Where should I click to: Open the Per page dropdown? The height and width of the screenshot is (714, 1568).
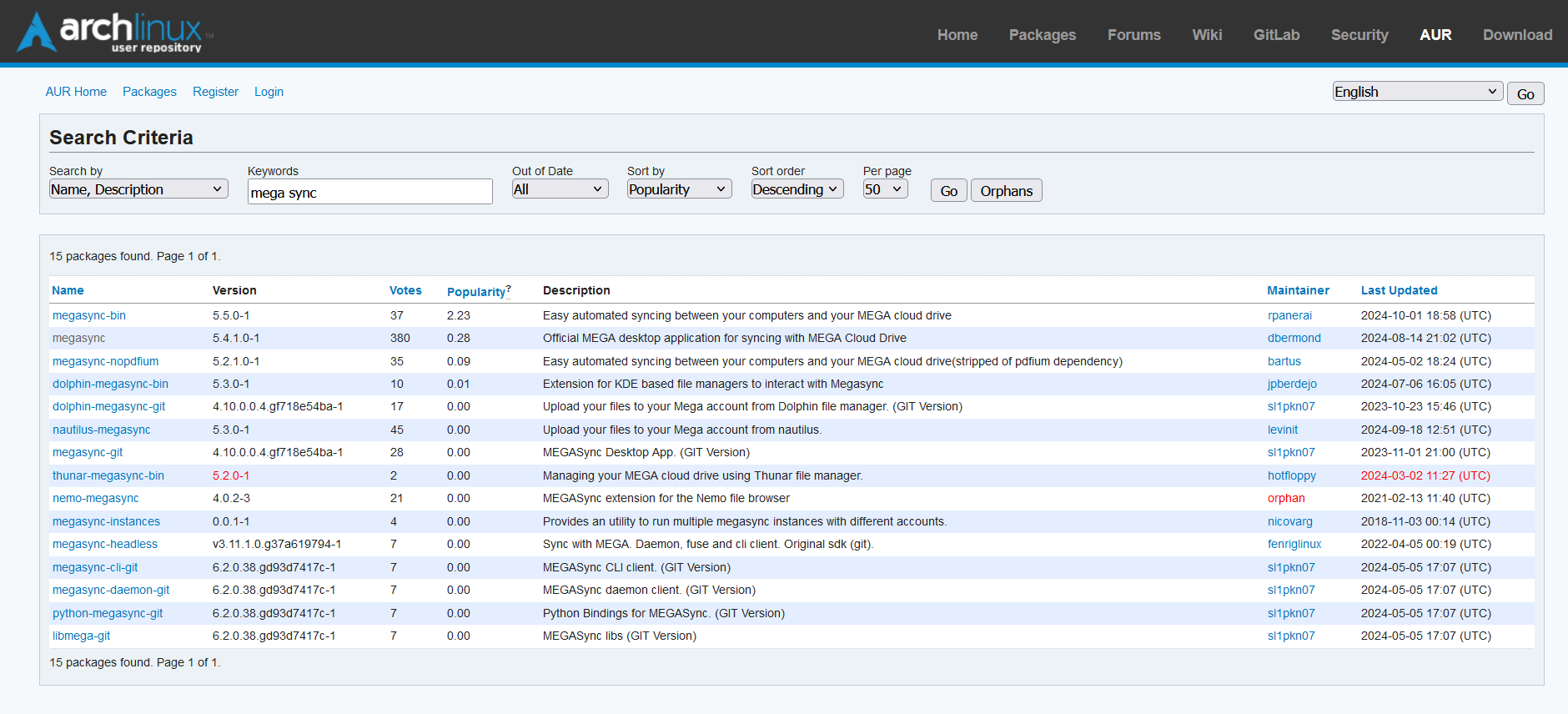[884, 189]
